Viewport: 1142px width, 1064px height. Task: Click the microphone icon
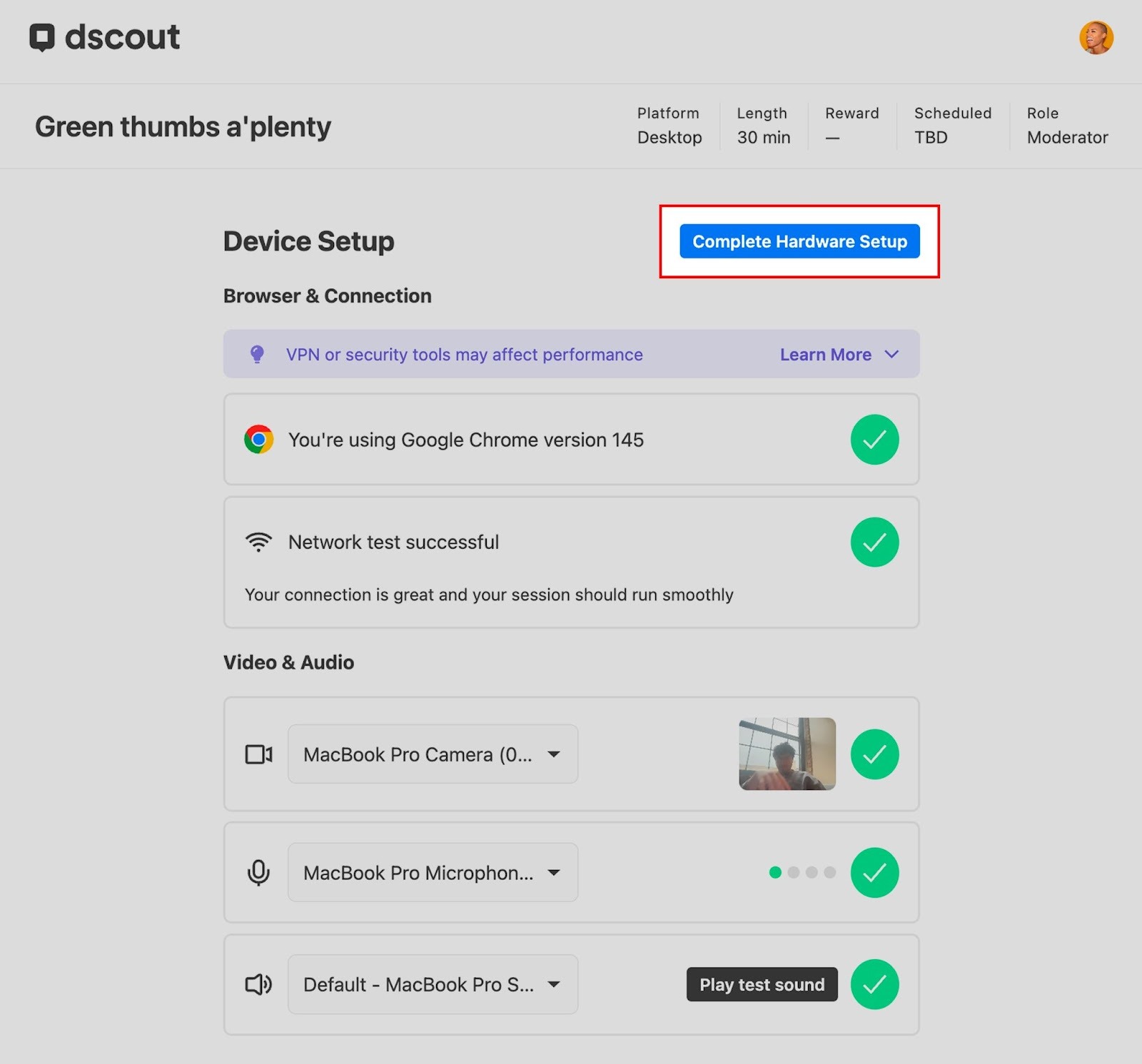[x=258, y=872]
